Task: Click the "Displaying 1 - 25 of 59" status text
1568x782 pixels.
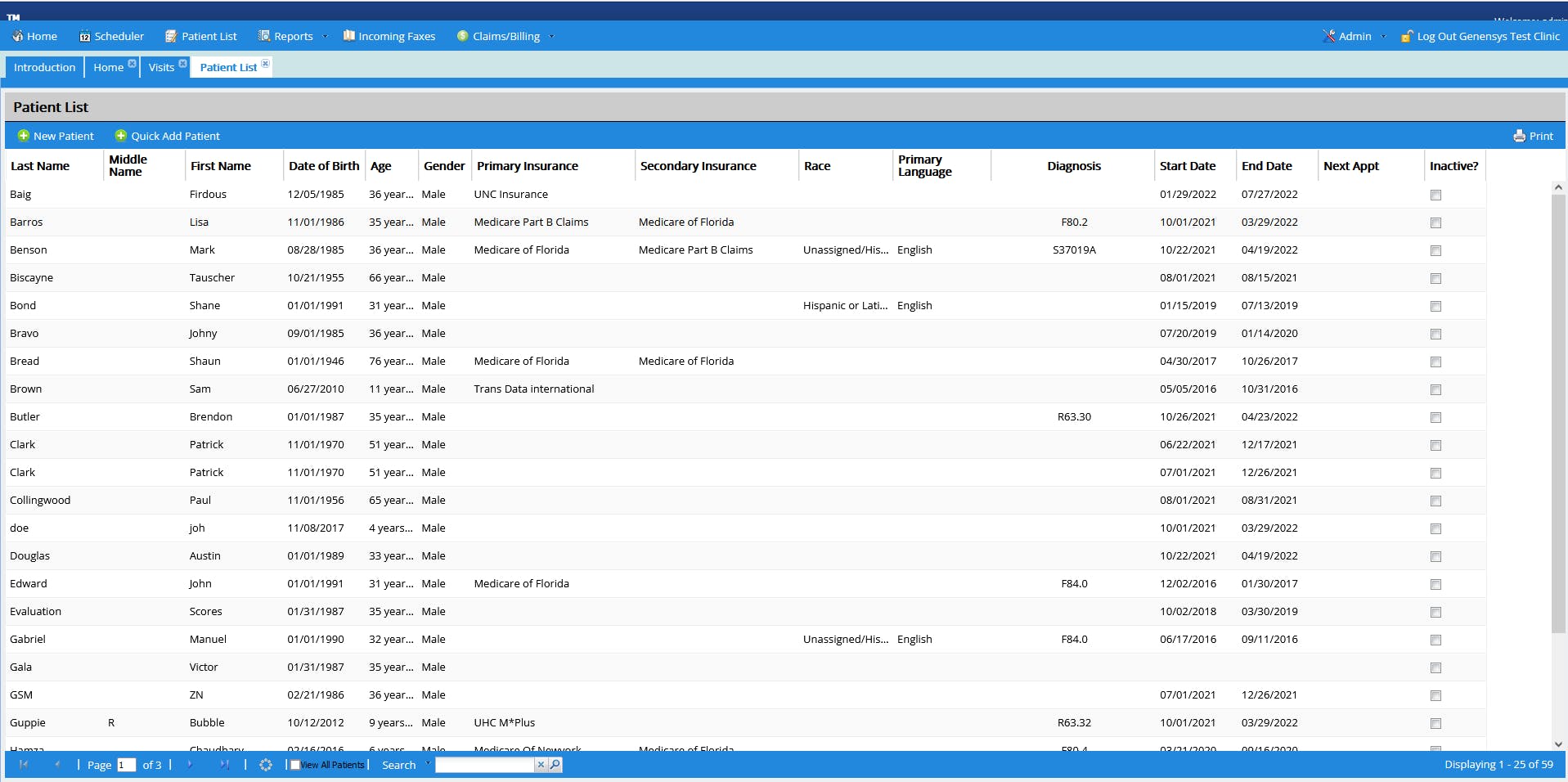Action: tap(1498, 765)
